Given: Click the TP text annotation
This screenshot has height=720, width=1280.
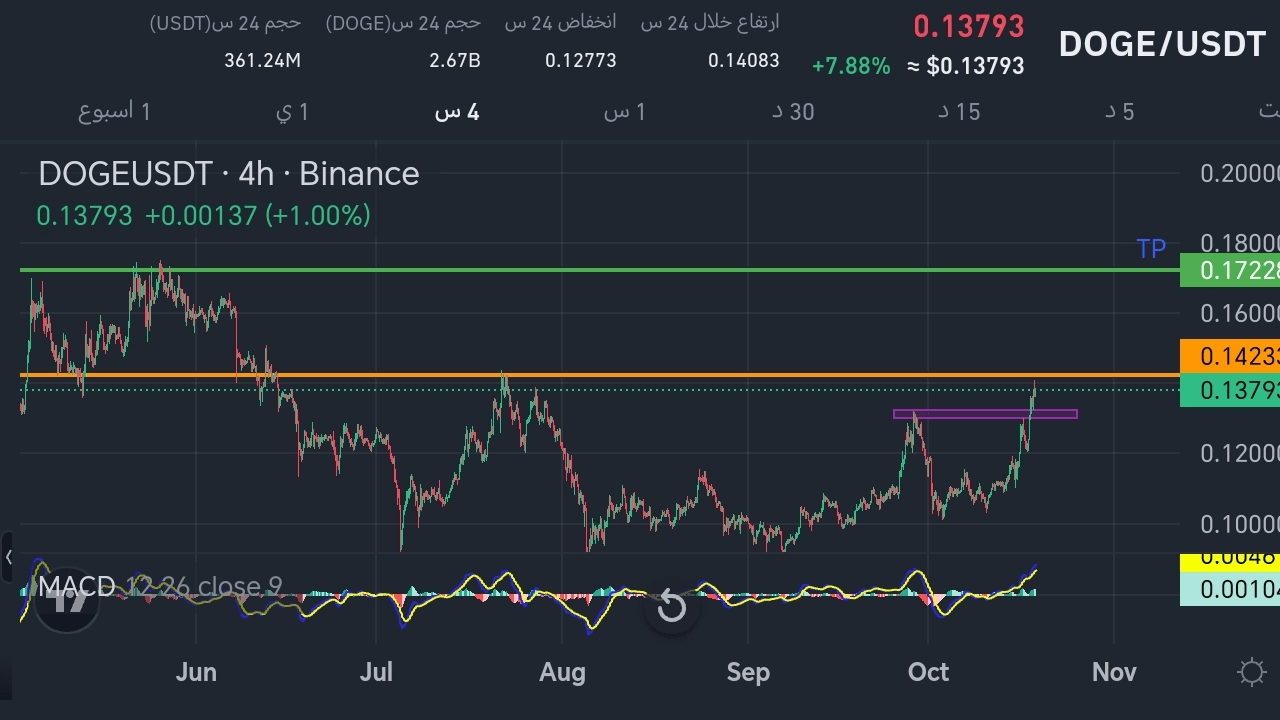Looking at the screenshot, I should pyautogui.click(x=1151, y=249).
